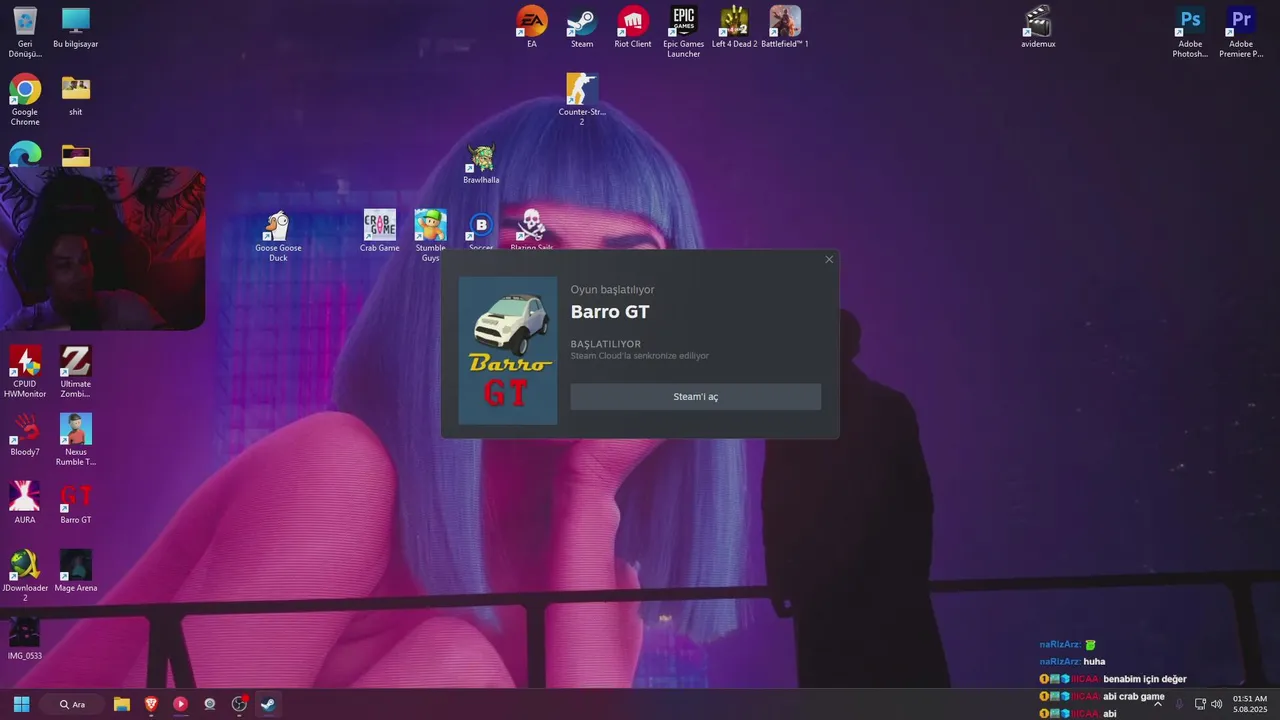Select the Nexus Rumble desktop shortcut
The height and width of the screenshot is (720, 1280).
click(x=76, y=439)
